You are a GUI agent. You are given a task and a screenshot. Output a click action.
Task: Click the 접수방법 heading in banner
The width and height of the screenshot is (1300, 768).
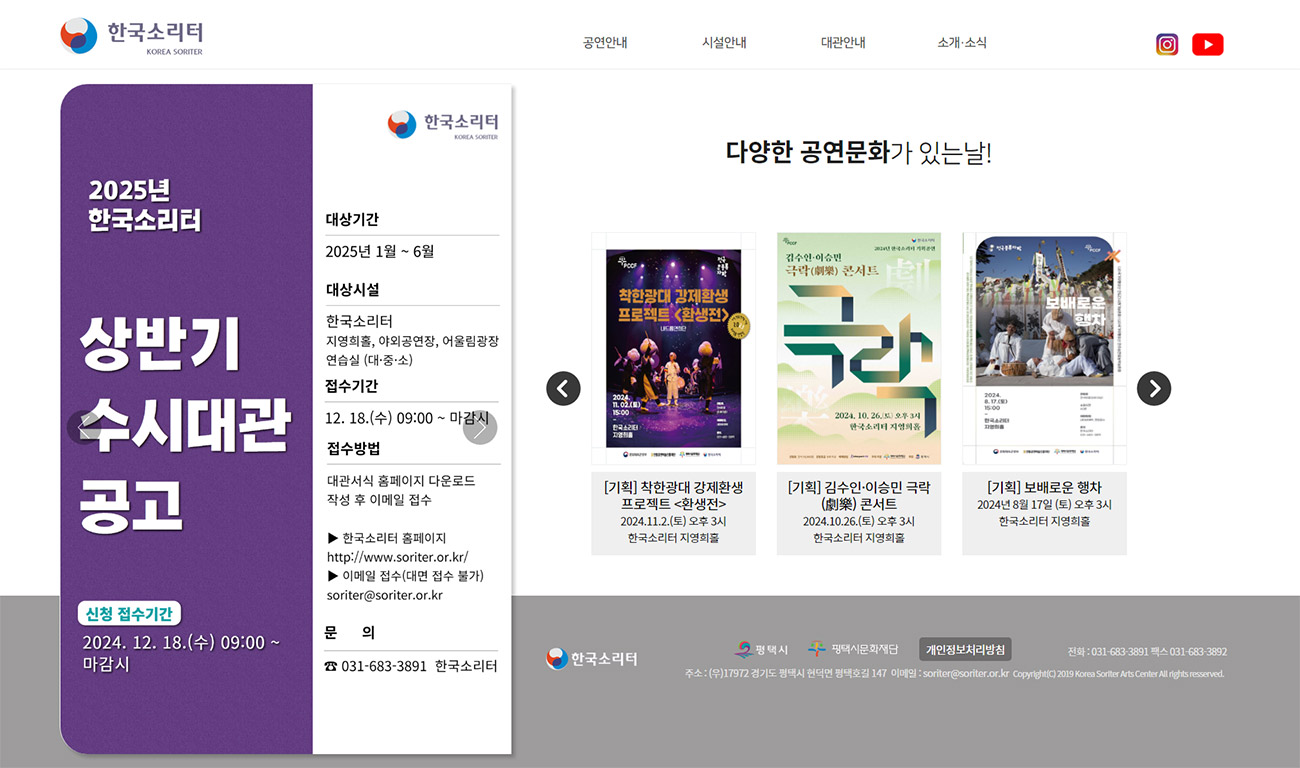tap(353, 448)
